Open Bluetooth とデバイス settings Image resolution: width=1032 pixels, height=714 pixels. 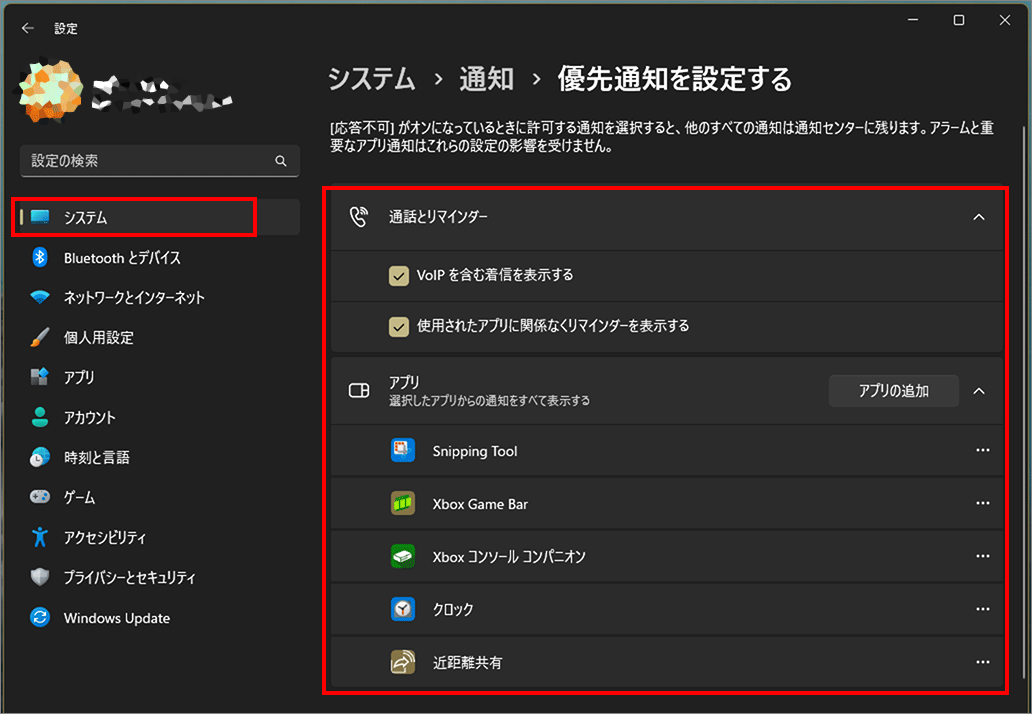(x=159, y=257)
